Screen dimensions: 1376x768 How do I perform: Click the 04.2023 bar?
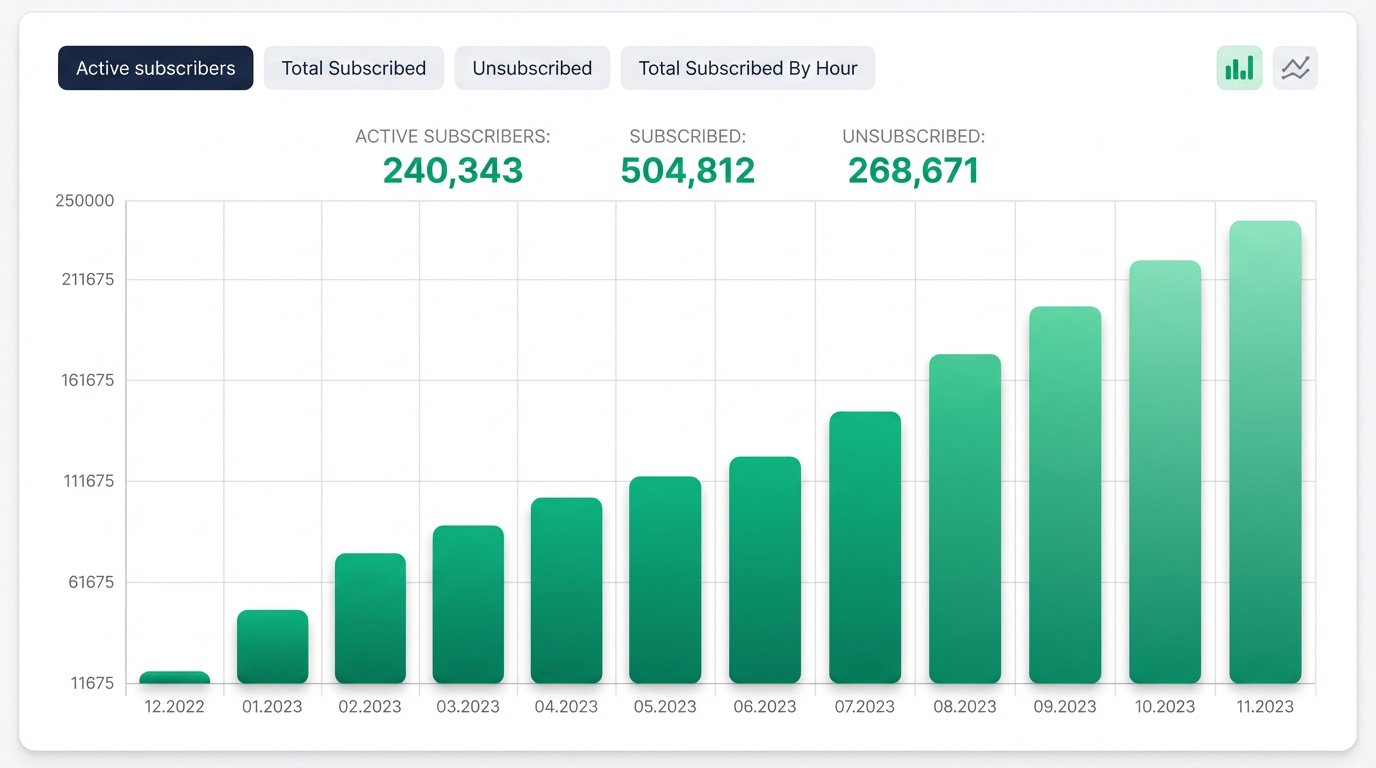pos(566,591)
